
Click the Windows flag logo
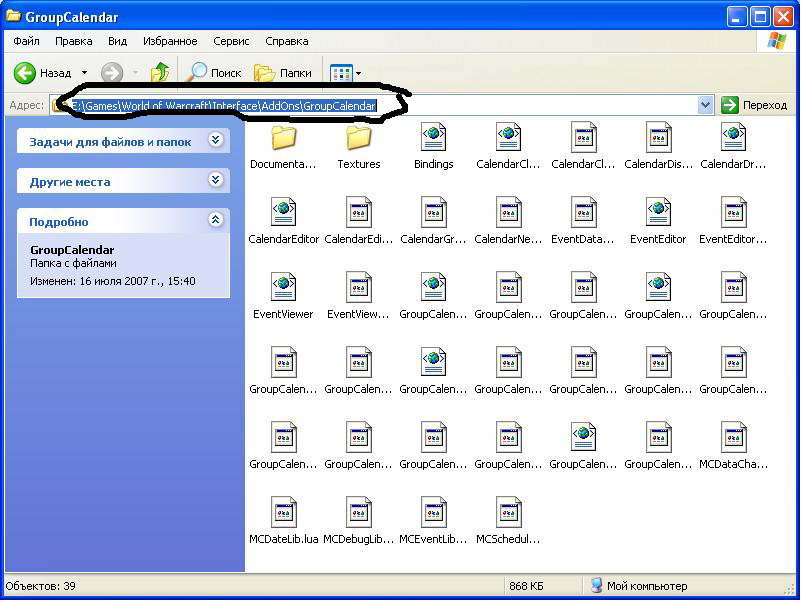click(777, 41)
